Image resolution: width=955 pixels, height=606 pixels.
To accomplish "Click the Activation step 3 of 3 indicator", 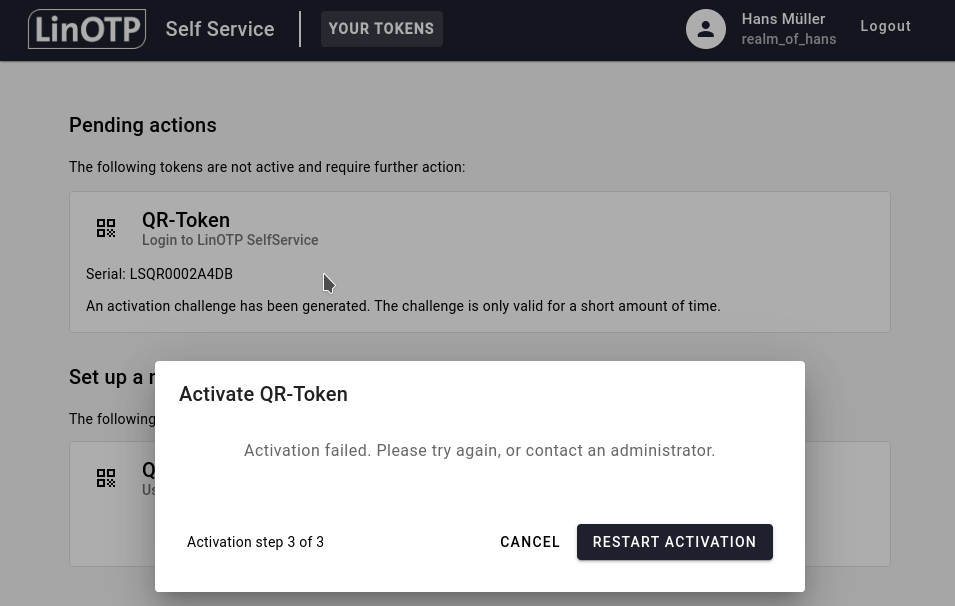I will 255,542.
